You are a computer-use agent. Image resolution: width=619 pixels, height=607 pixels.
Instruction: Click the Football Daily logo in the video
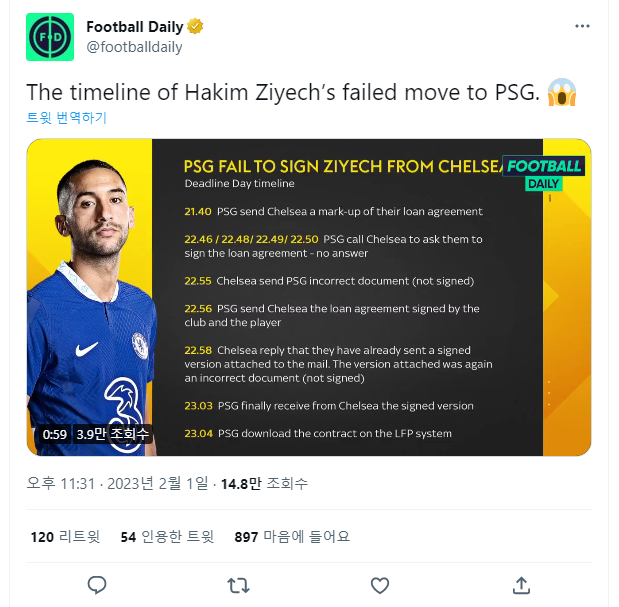pyautogui.click(x=543, y=174)
